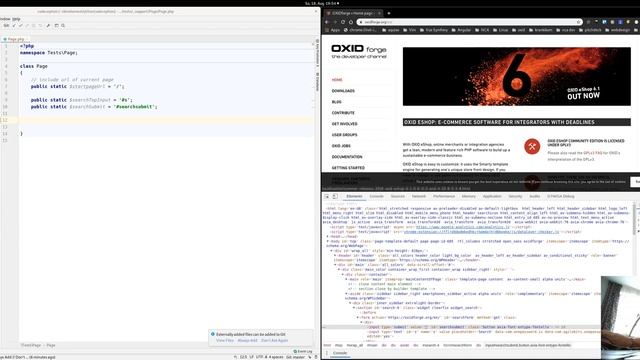Click the project structure window icon in IDE toolbar
This screenshot has width=640, height=360.
click(x=57, y=25)
